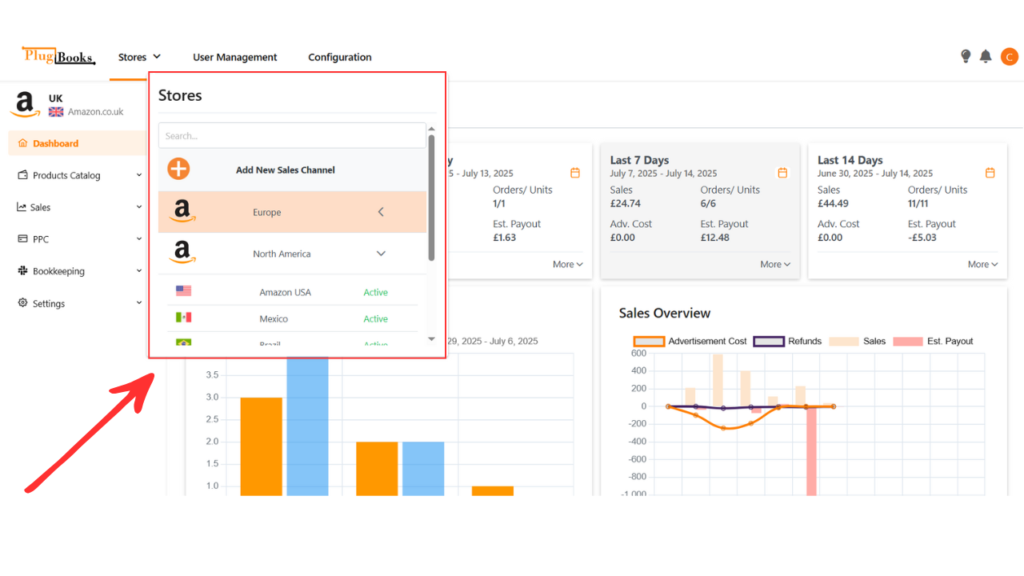Screen dimensions: 1024x576
Task: Click the USA flag icon
Action: [x=184, y=291]
